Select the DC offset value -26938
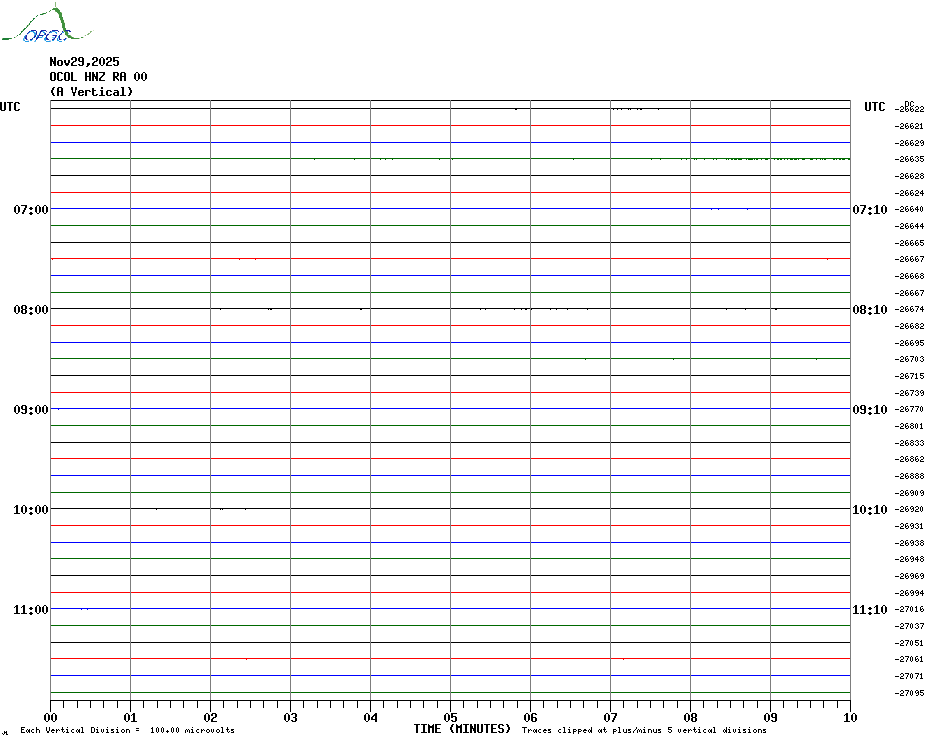This screenshot has width=930, height=744. point(909,543)
